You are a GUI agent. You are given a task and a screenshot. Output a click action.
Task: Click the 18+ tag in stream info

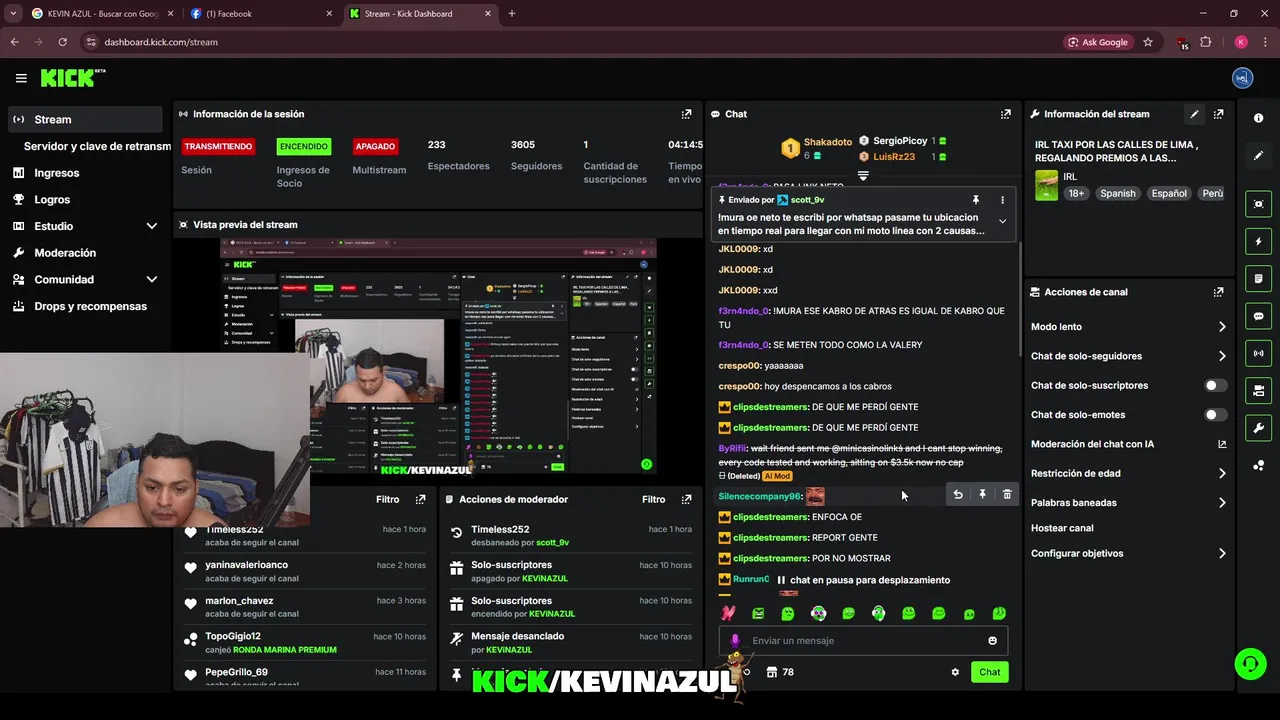tap(1075, 193)
